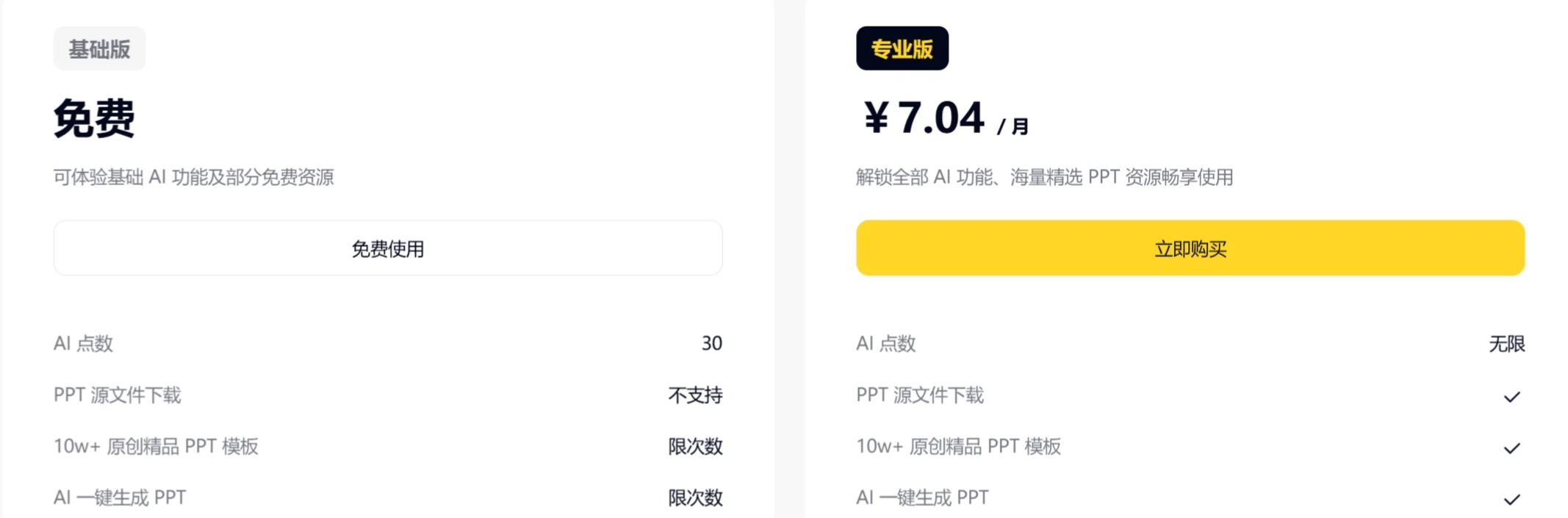Select the 专业版 badge
This screenshot has height=518, width=1568.
(902, 48)
